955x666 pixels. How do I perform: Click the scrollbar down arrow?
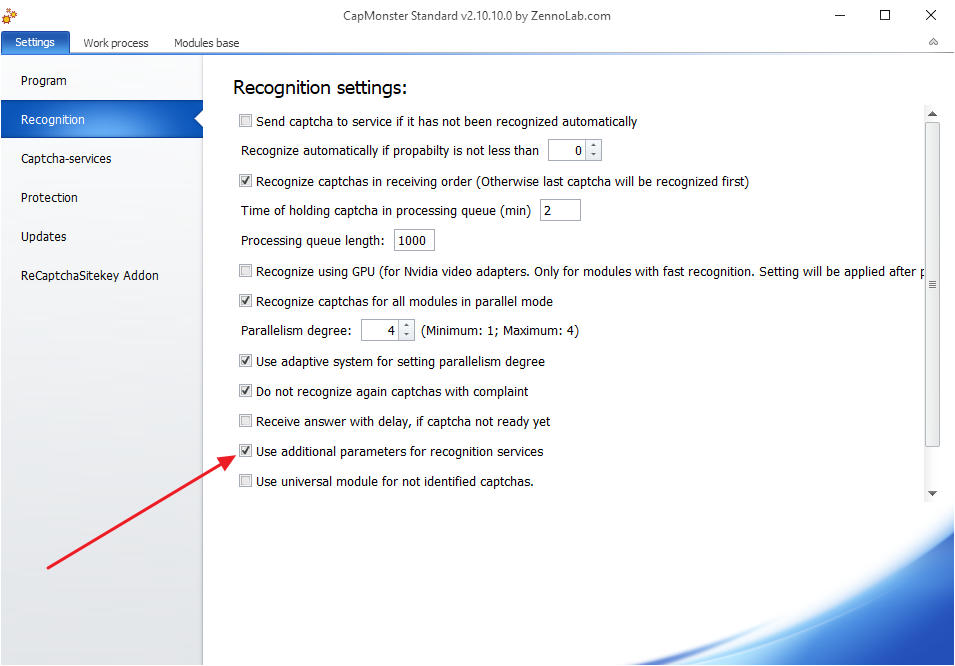pyautogui.click(x=932, y=494)
